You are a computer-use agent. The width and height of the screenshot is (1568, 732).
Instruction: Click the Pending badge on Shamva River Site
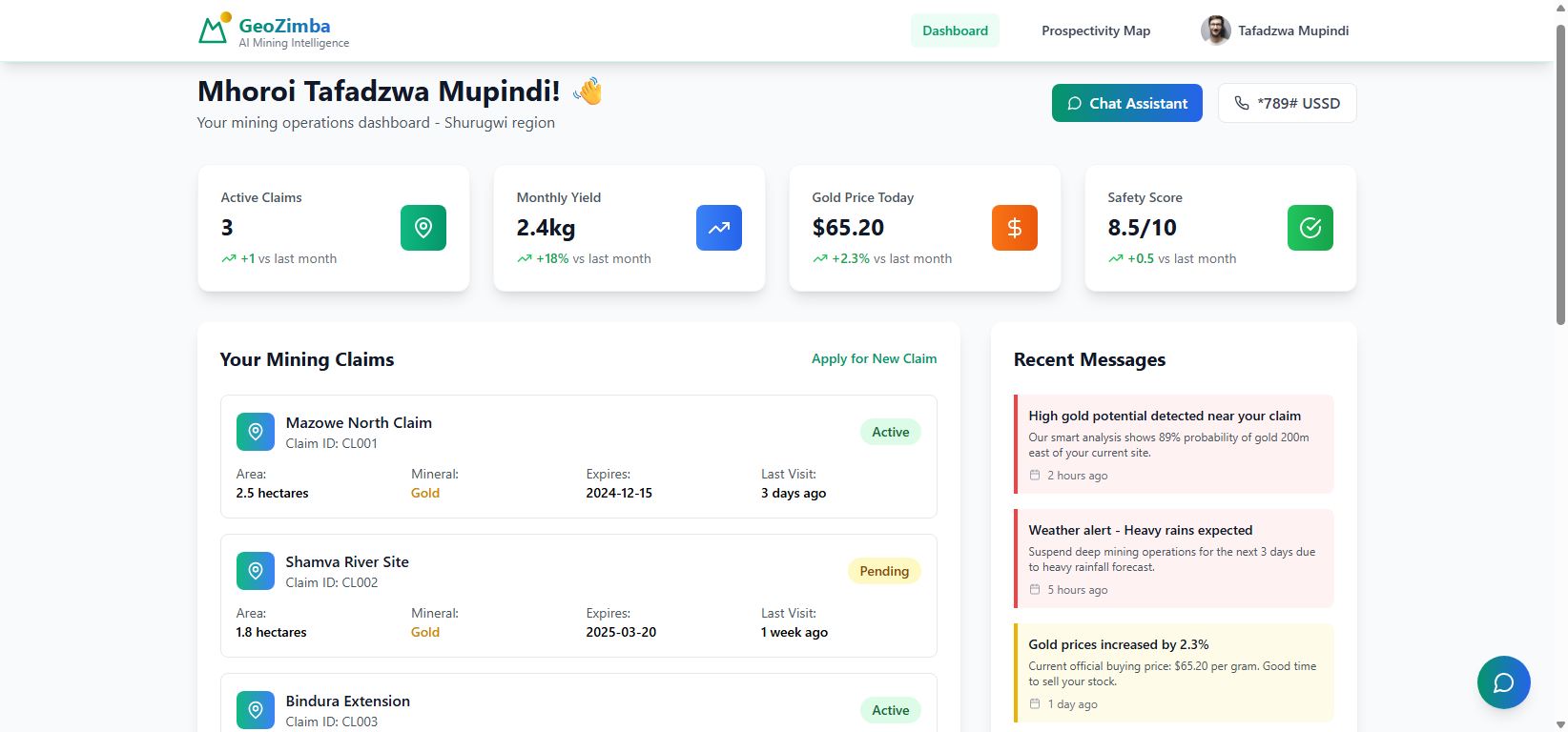coord(884,571)
